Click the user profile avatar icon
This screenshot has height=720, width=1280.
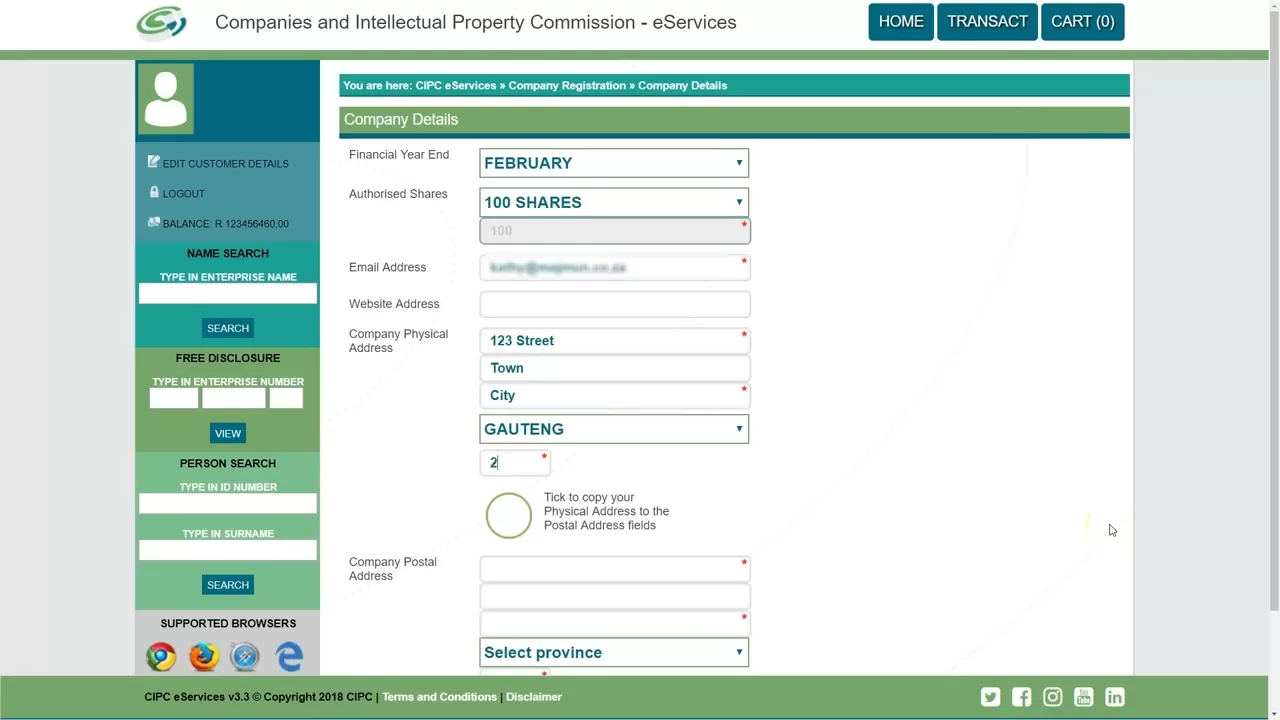point(165,98)
